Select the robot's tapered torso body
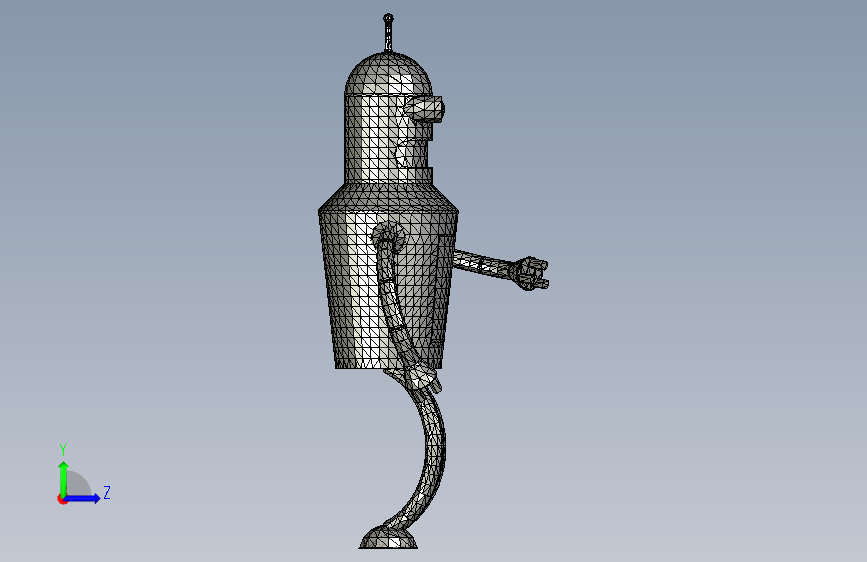Screen dimensions: 867x562 tap(388, 290)
